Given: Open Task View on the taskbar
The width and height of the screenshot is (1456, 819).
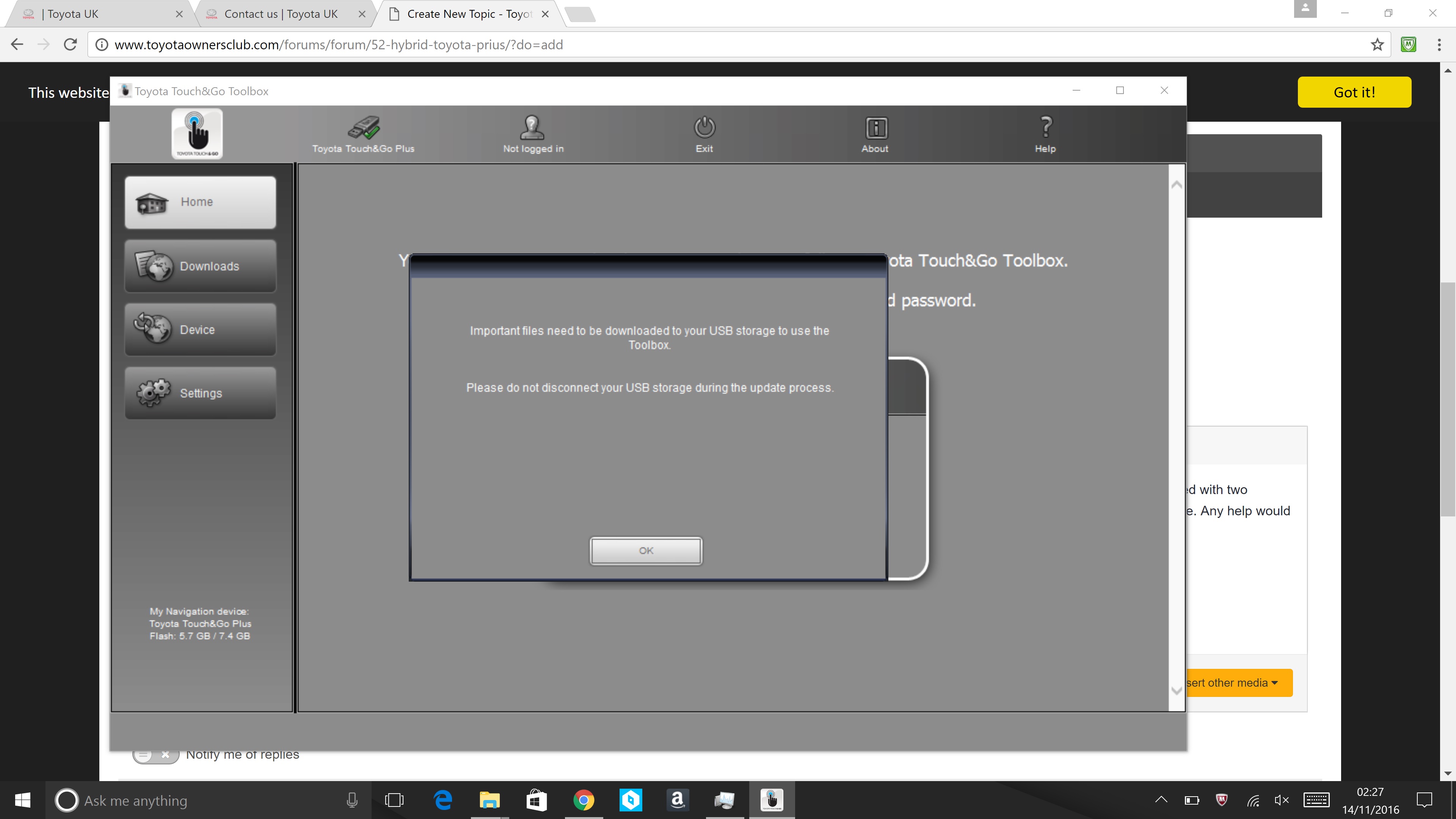Looking at the screenshot, I should pos(394,800).
